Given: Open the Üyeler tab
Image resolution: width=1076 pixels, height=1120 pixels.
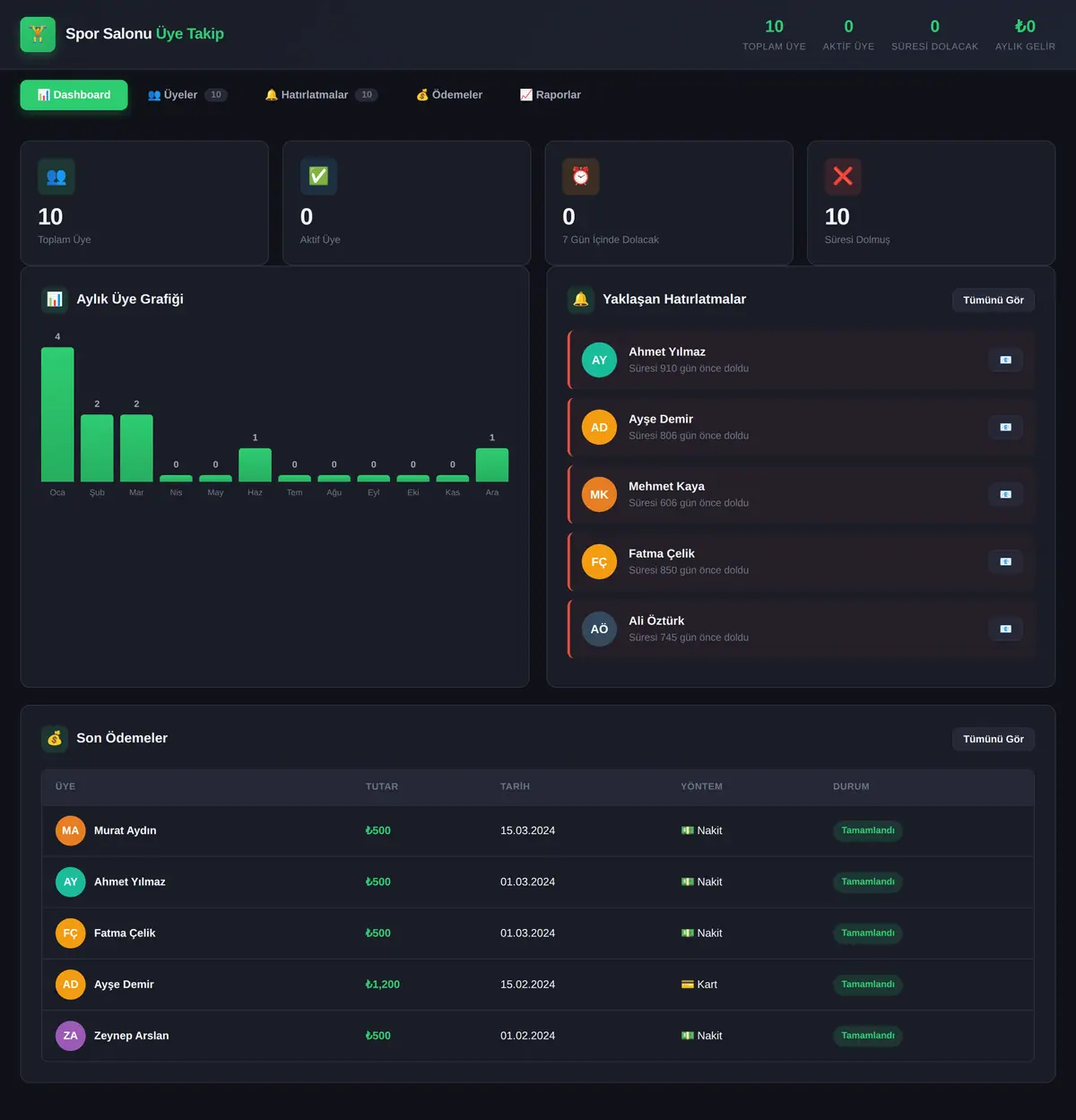Looking at the screenshot, I should [x=187, y=95].
